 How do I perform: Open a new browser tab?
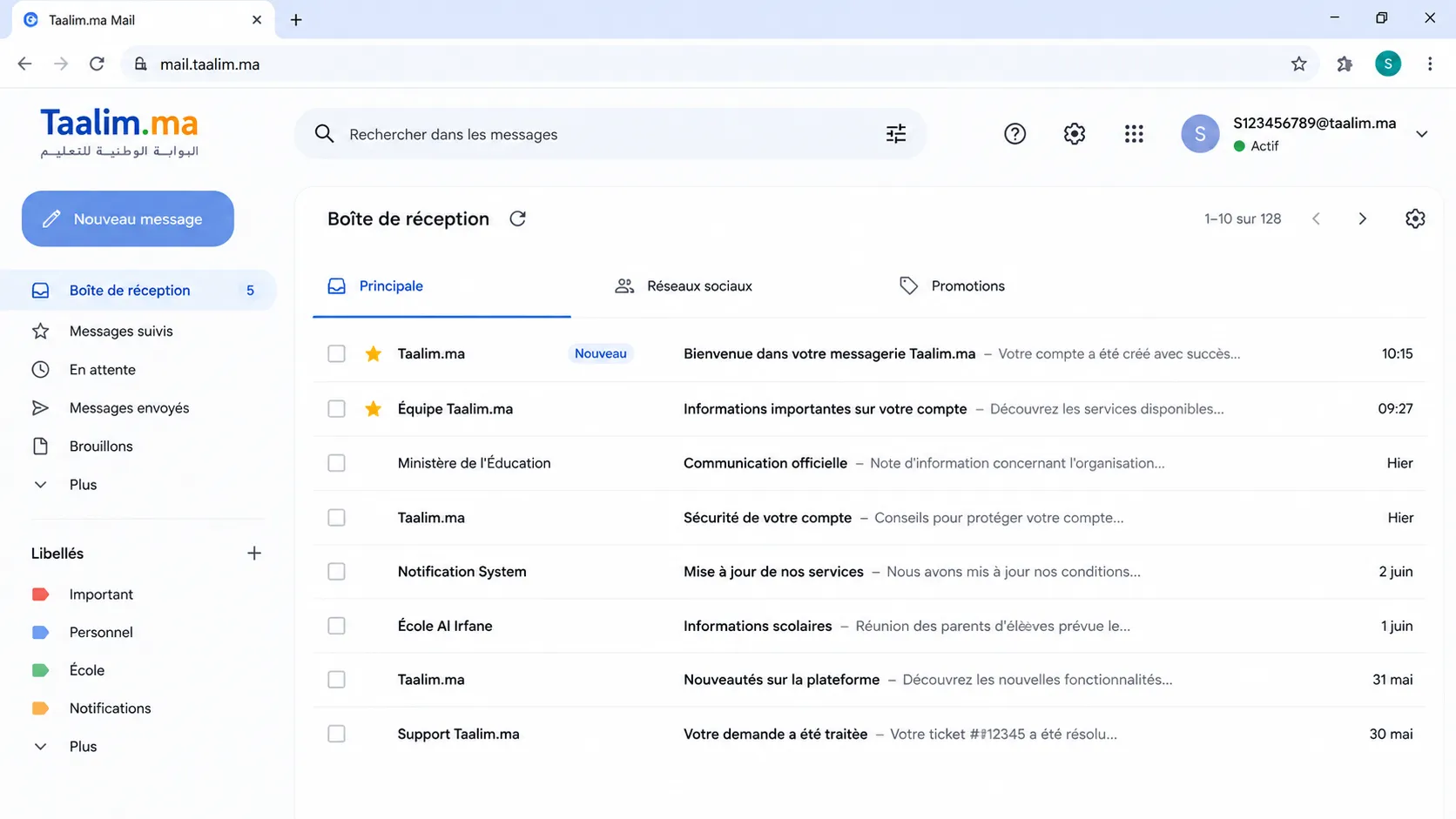(x=296, y=20)
